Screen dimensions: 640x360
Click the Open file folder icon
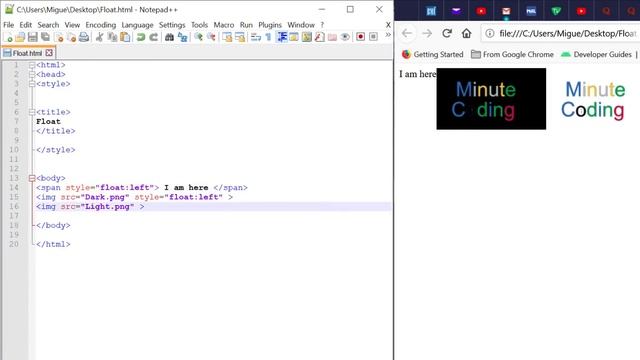(20, 37)
